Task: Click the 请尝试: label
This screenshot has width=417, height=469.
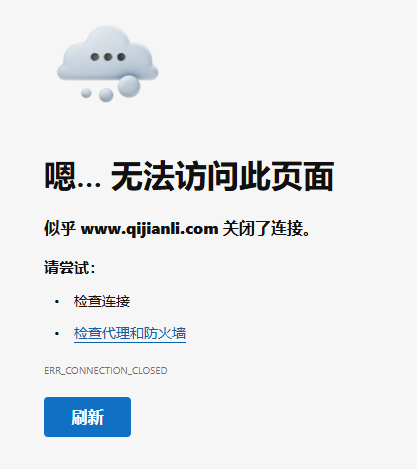Action: [x=70, y=268]
